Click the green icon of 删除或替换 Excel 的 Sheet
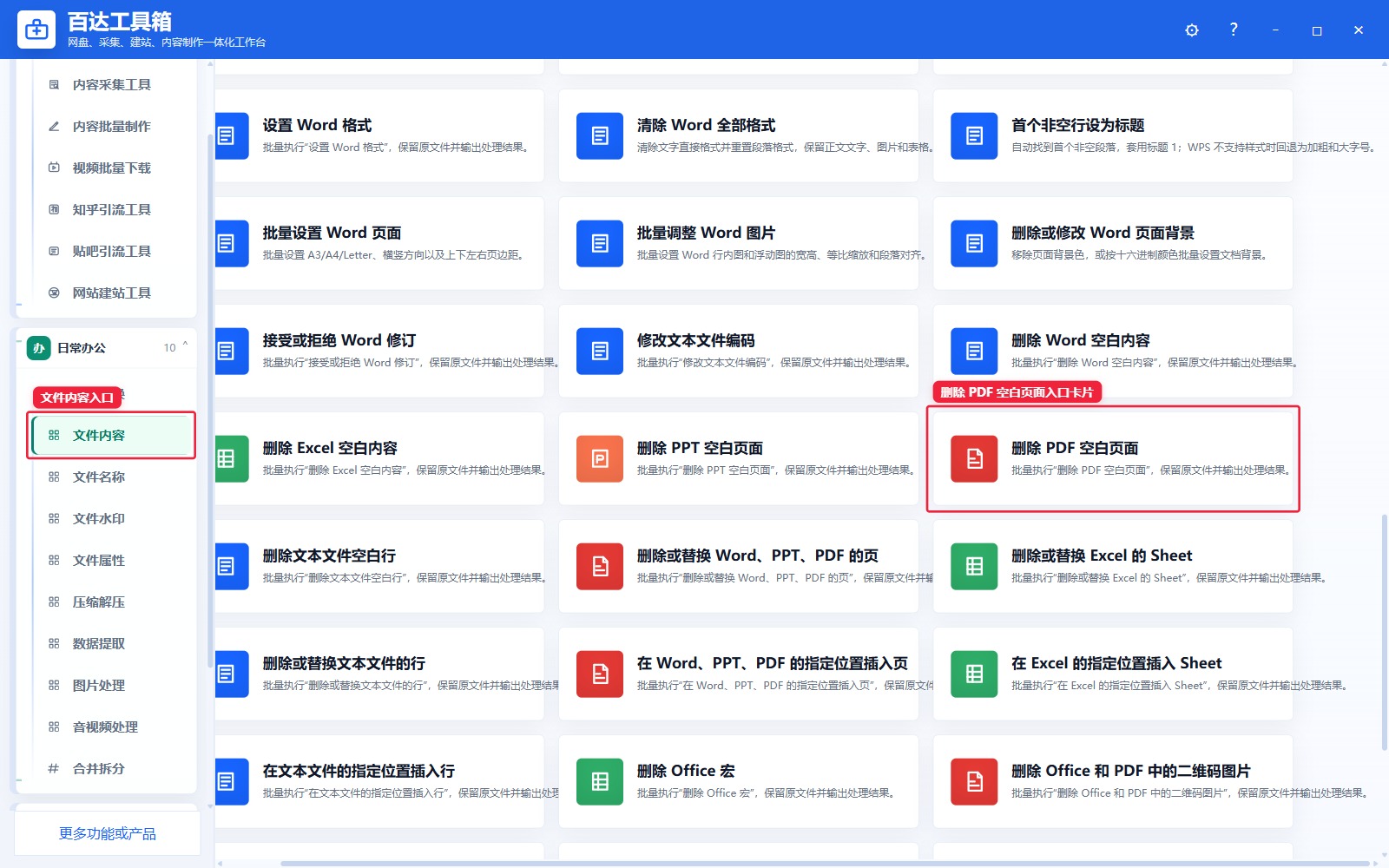The height and width of the screenshot is (868, 1389). [974, 566]
